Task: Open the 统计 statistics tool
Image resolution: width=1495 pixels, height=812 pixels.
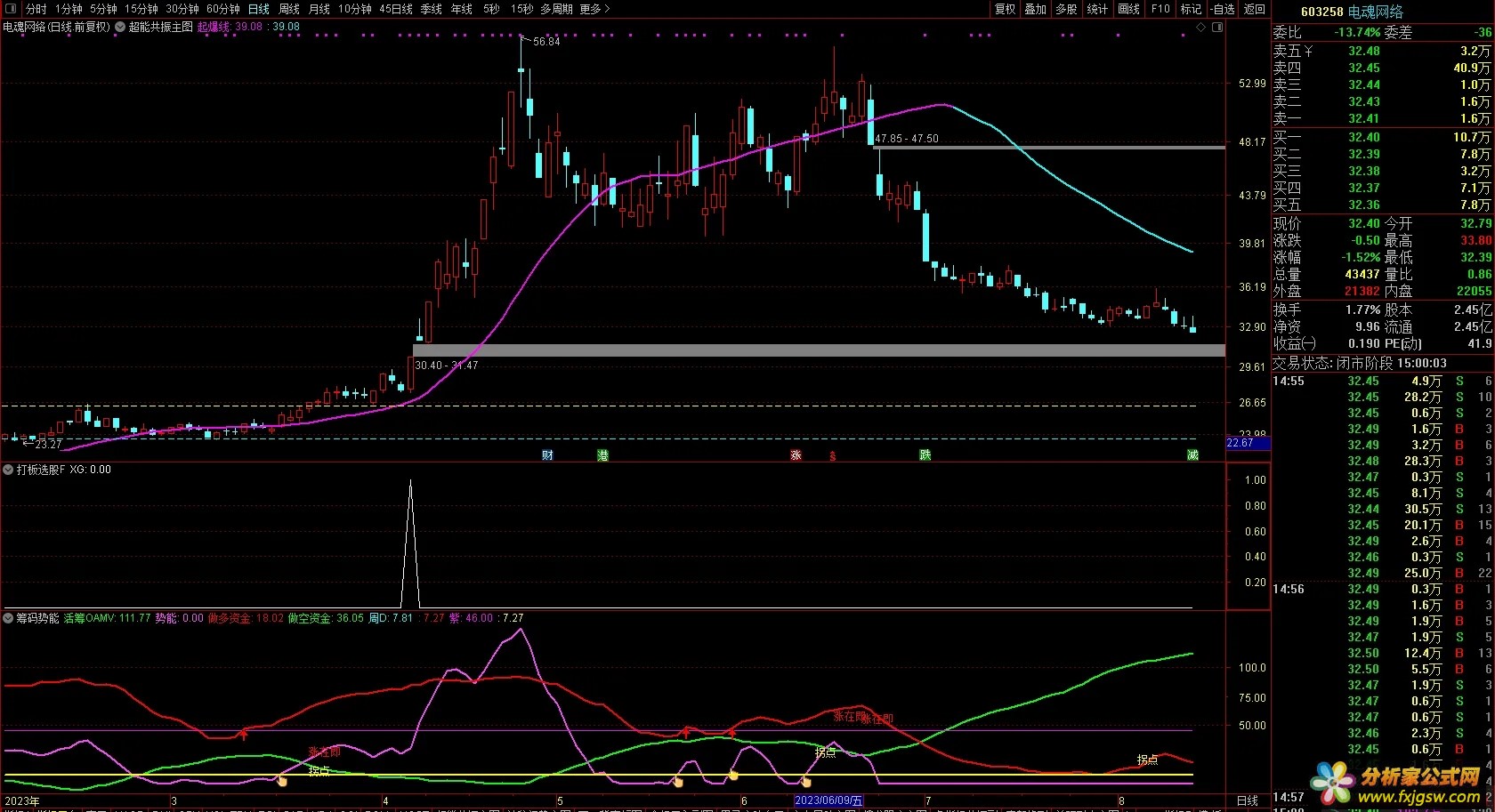Action: pos(1098,9)
